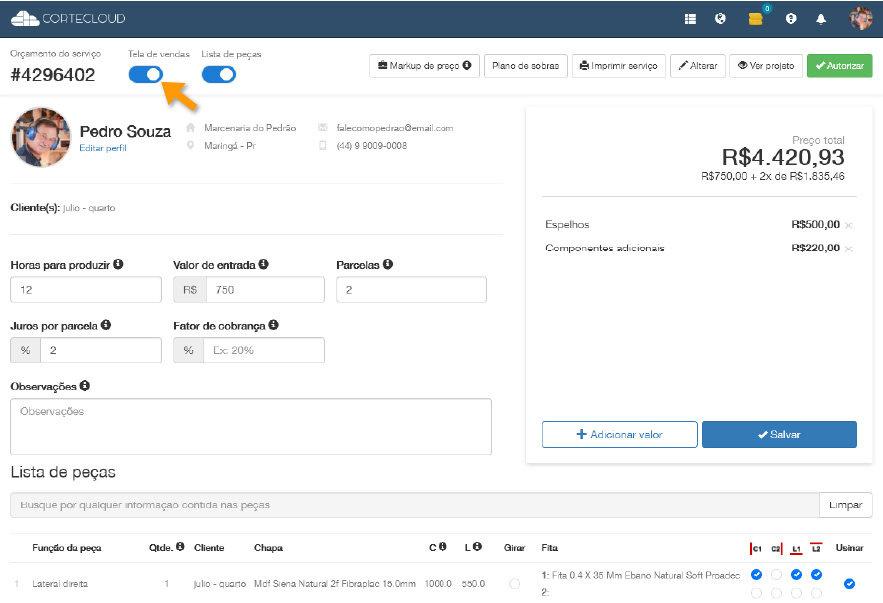
Task: Remove Componentes adicionais value with its X
Action: tap(849, 248)
